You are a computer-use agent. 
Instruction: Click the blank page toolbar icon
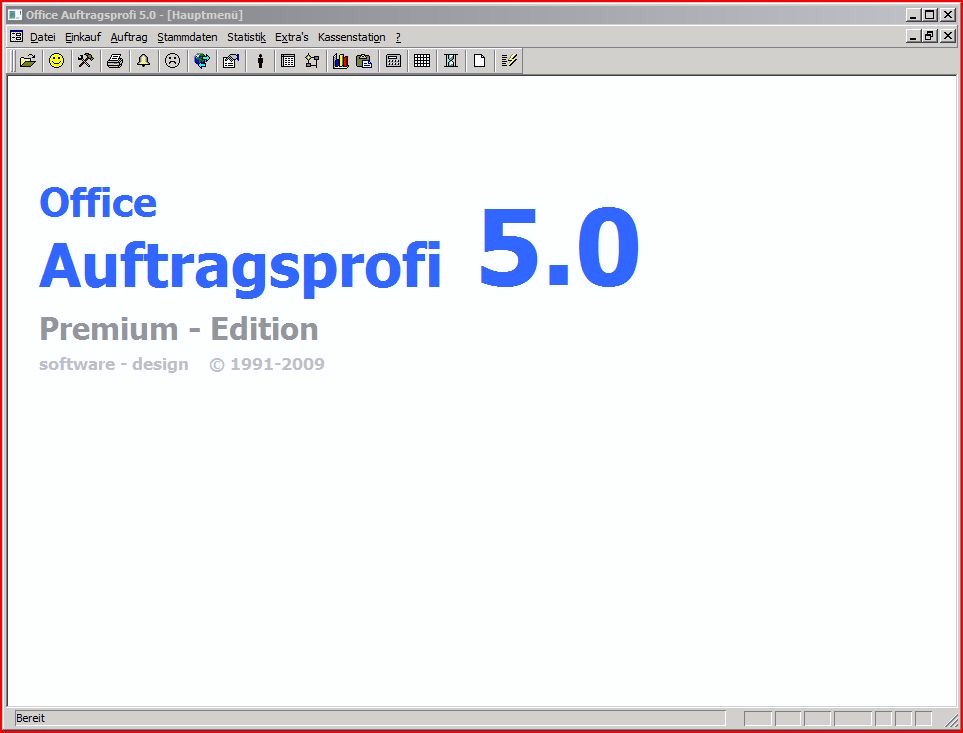pyautogui.click(x=480, y=61)
